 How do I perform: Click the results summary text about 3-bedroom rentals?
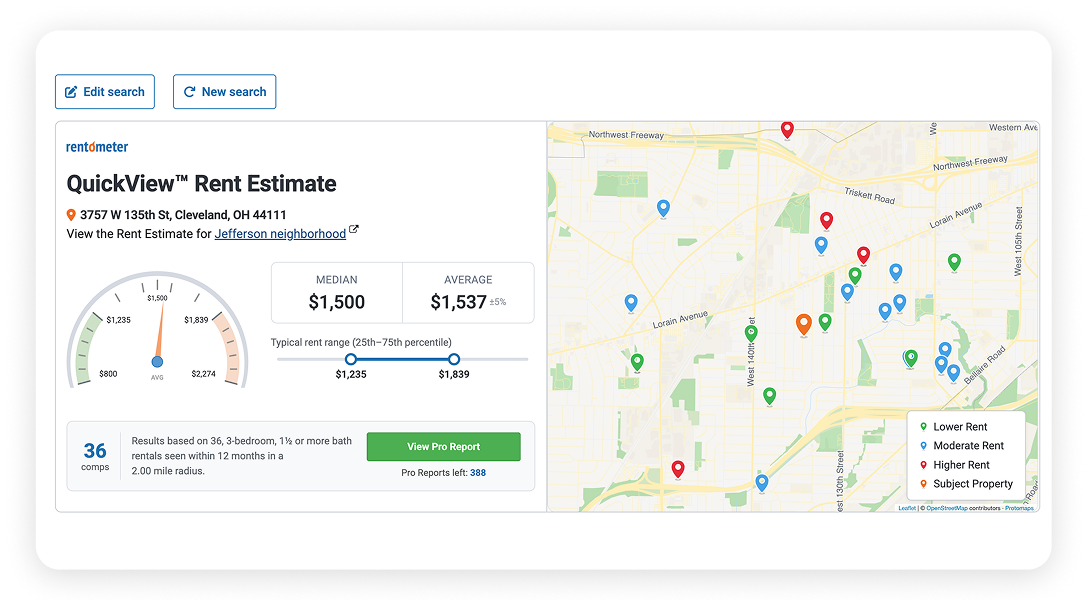pos(241,456)
